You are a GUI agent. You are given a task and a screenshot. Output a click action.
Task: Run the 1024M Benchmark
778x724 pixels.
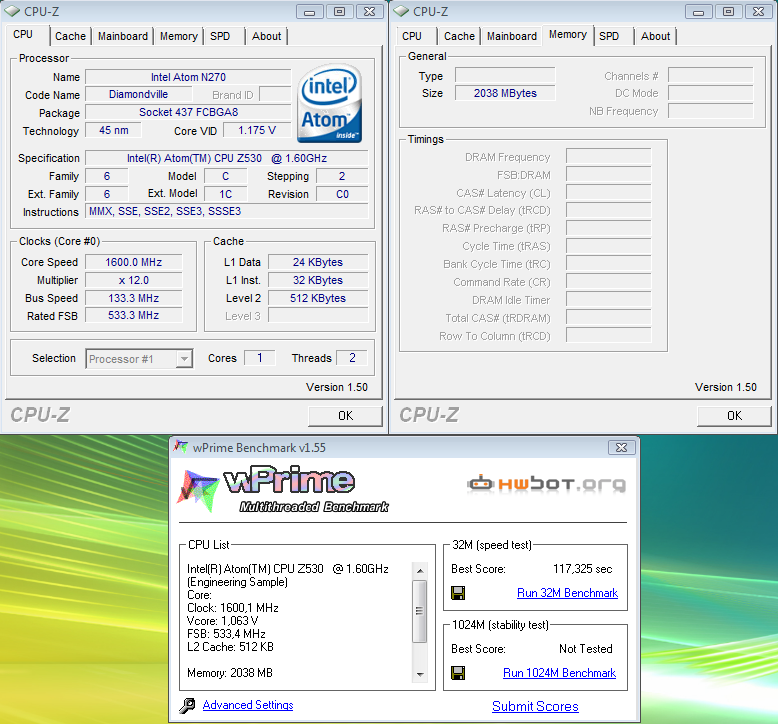(x=559, y=673)
